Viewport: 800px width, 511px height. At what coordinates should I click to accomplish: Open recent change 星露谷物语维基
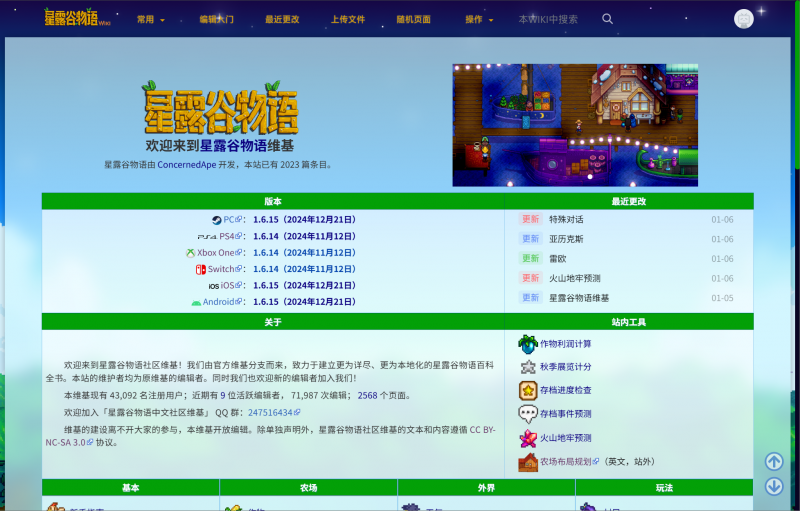[x=579, y=298]
